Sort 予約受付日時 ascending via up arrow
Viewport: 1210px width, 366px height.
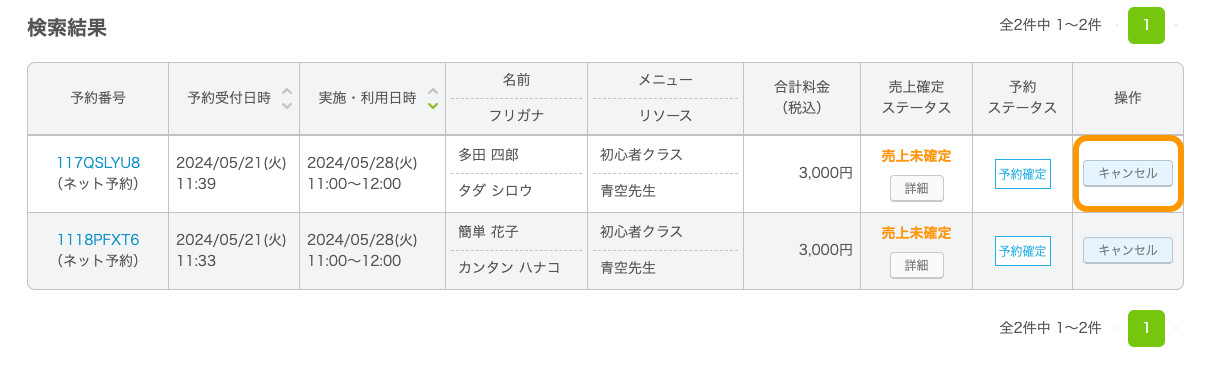(287, 90)
